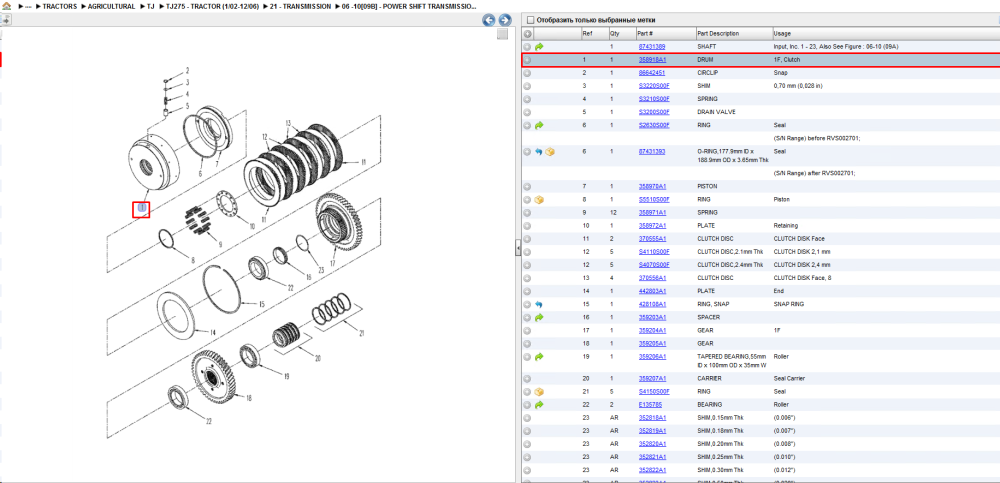Click the add circle on 442803A1 PLATE row
Image resolution: width=1000 pixels, height=483 pixels.
(527, 291)
